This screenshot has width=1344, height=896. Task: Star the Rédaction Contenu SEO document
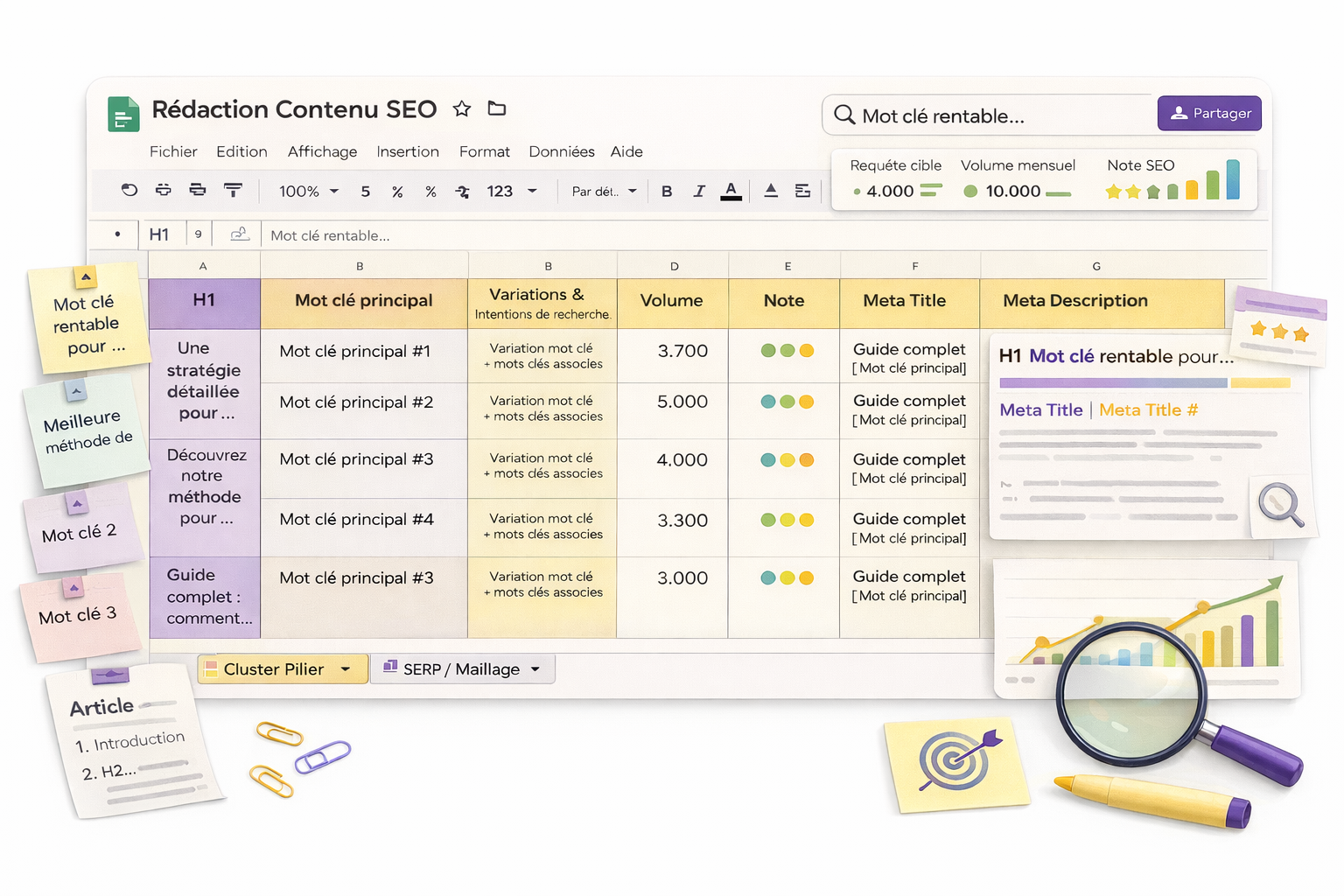[x=462, y=109]
